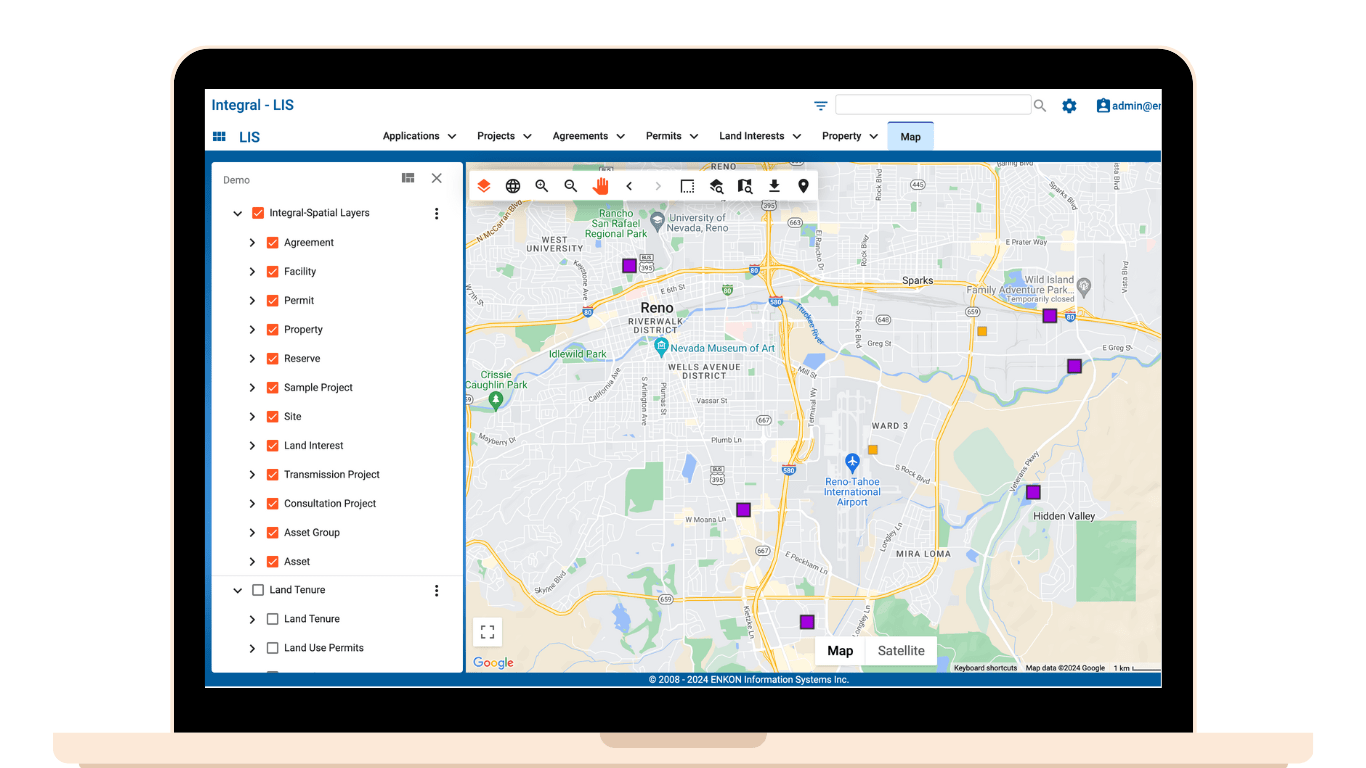Collapse the Integral-Spatial Layers group
This screenshot has width=1366, height=768.
pyautogui.click(x=238, y=214)
